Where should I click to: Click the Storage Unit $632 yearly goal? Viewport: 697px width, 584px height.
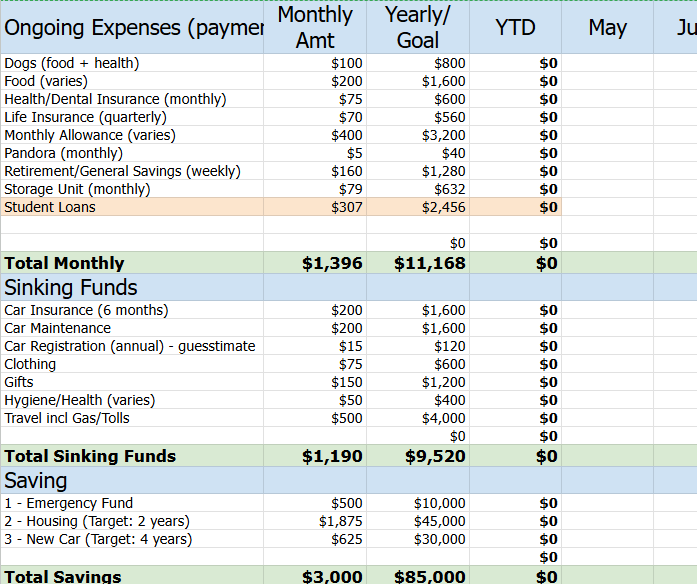[x=449, y=189]
